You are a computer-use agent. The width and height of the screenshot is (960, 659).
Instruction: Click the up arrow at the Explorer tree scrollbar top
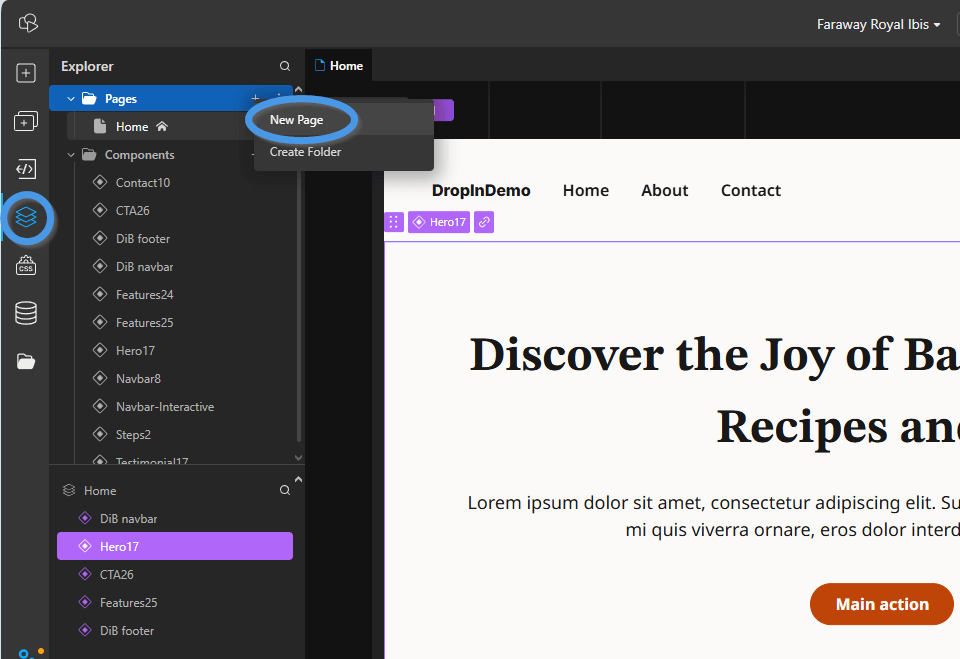click(298, 89)
